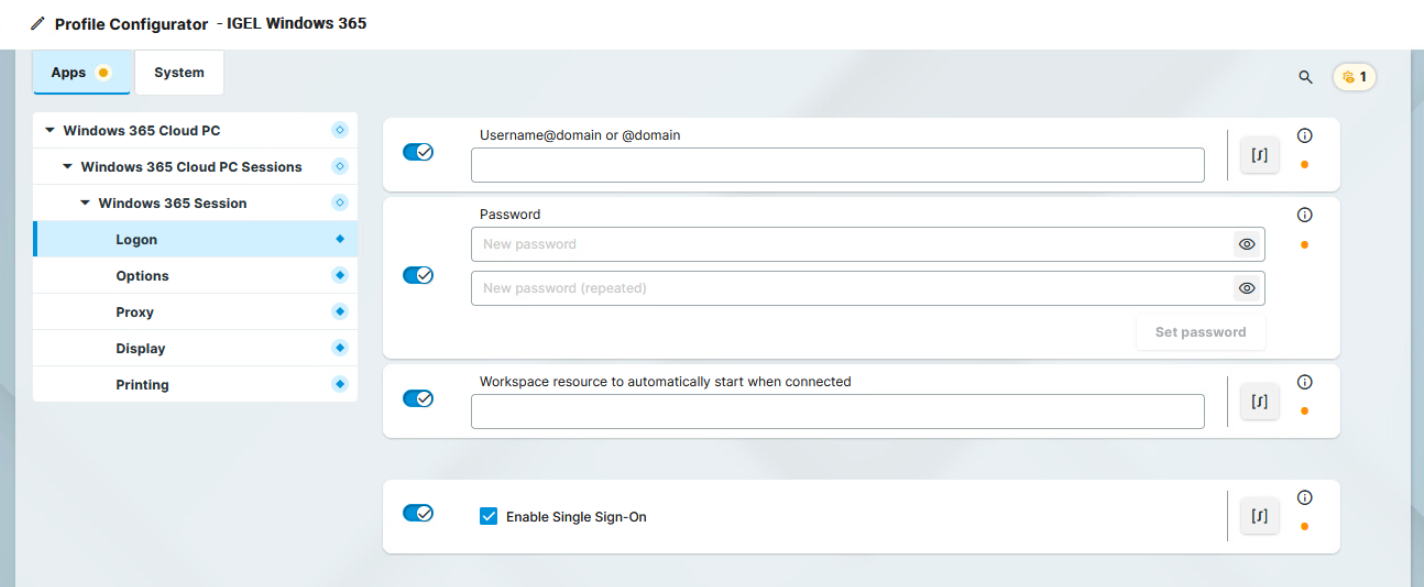Show text in the New password field
Viewport: 1424px width, 587px height.
tap(1246, 244)
